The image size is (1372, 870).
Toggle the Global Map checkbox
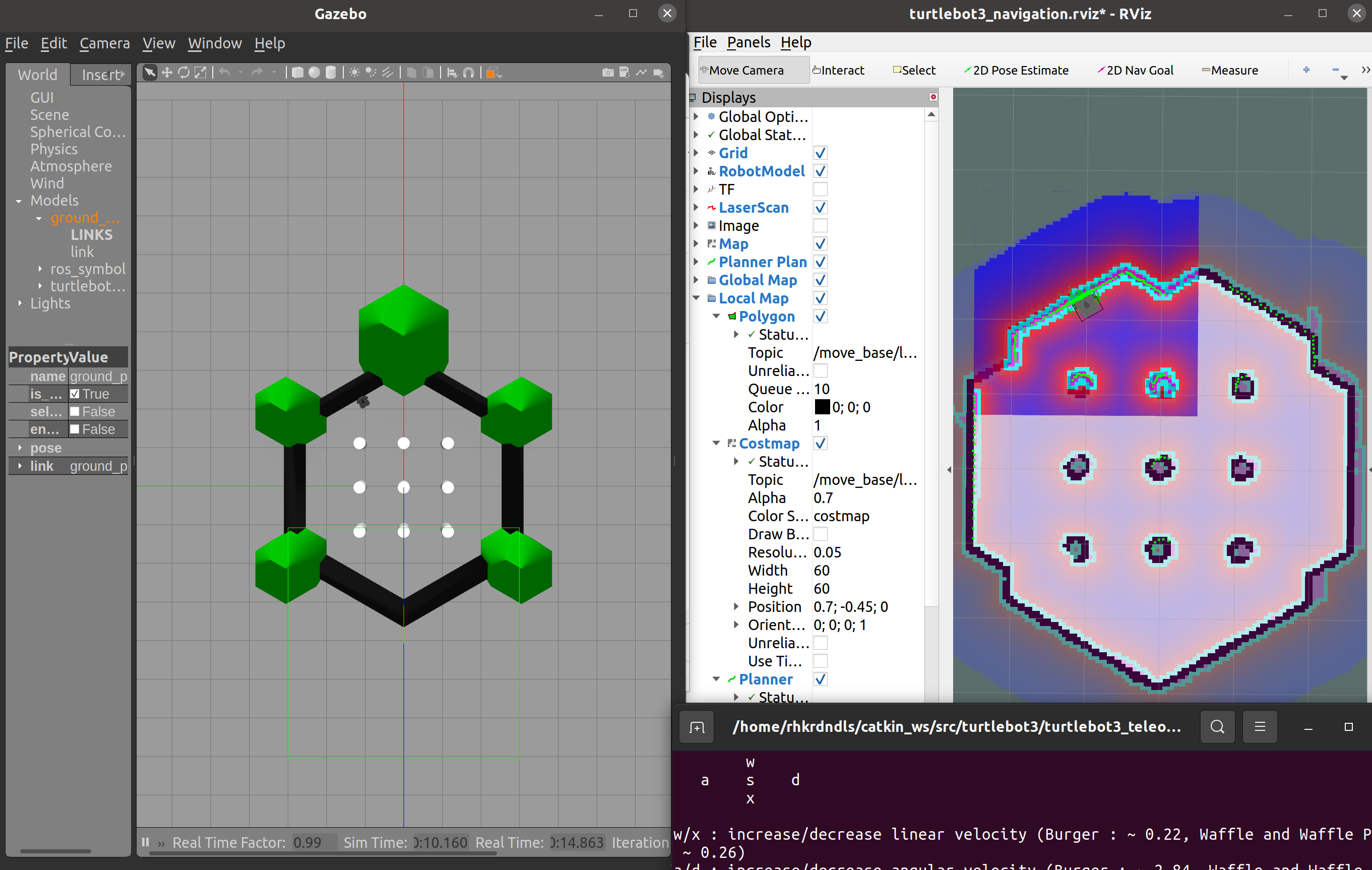[821, 280]
